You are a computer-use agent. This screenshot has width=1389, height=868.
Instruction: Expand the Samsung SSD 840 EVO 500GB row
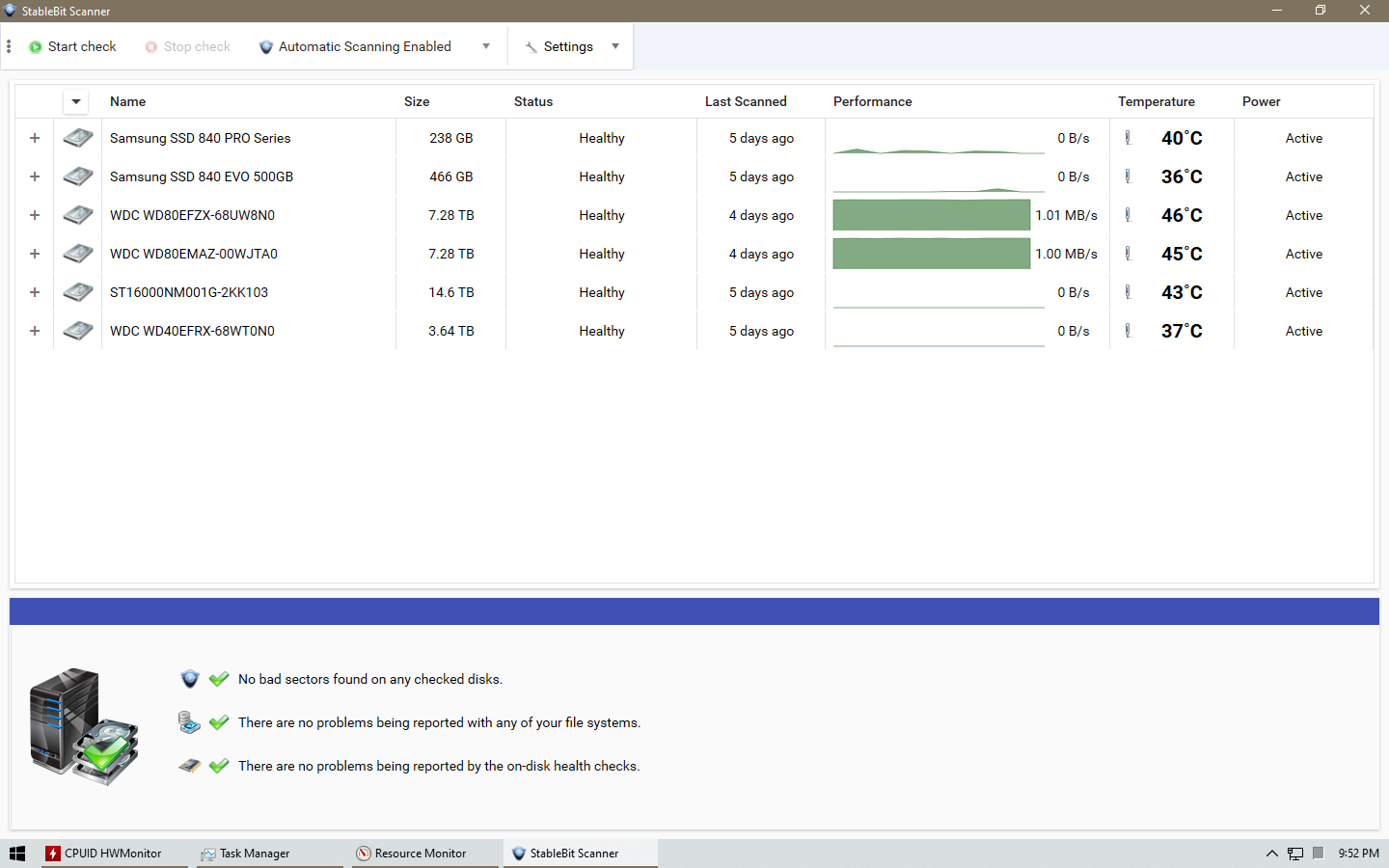point(35,176)
